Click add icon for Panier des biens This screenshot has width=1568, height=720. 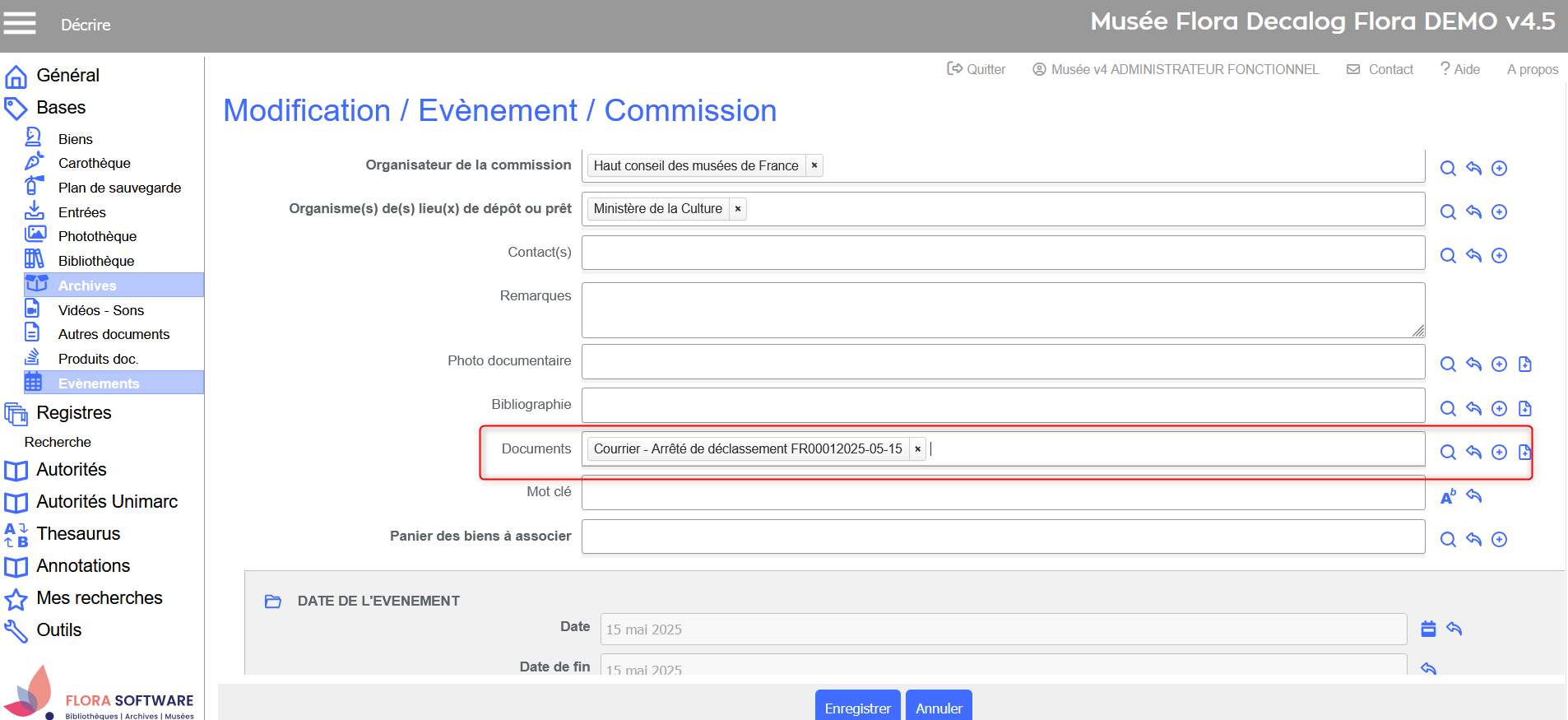coord(1499,540)
